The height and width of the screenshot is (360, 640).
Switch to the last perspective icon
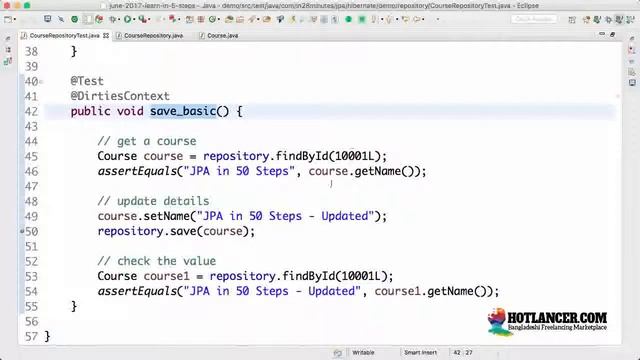[x=631, y=19]
